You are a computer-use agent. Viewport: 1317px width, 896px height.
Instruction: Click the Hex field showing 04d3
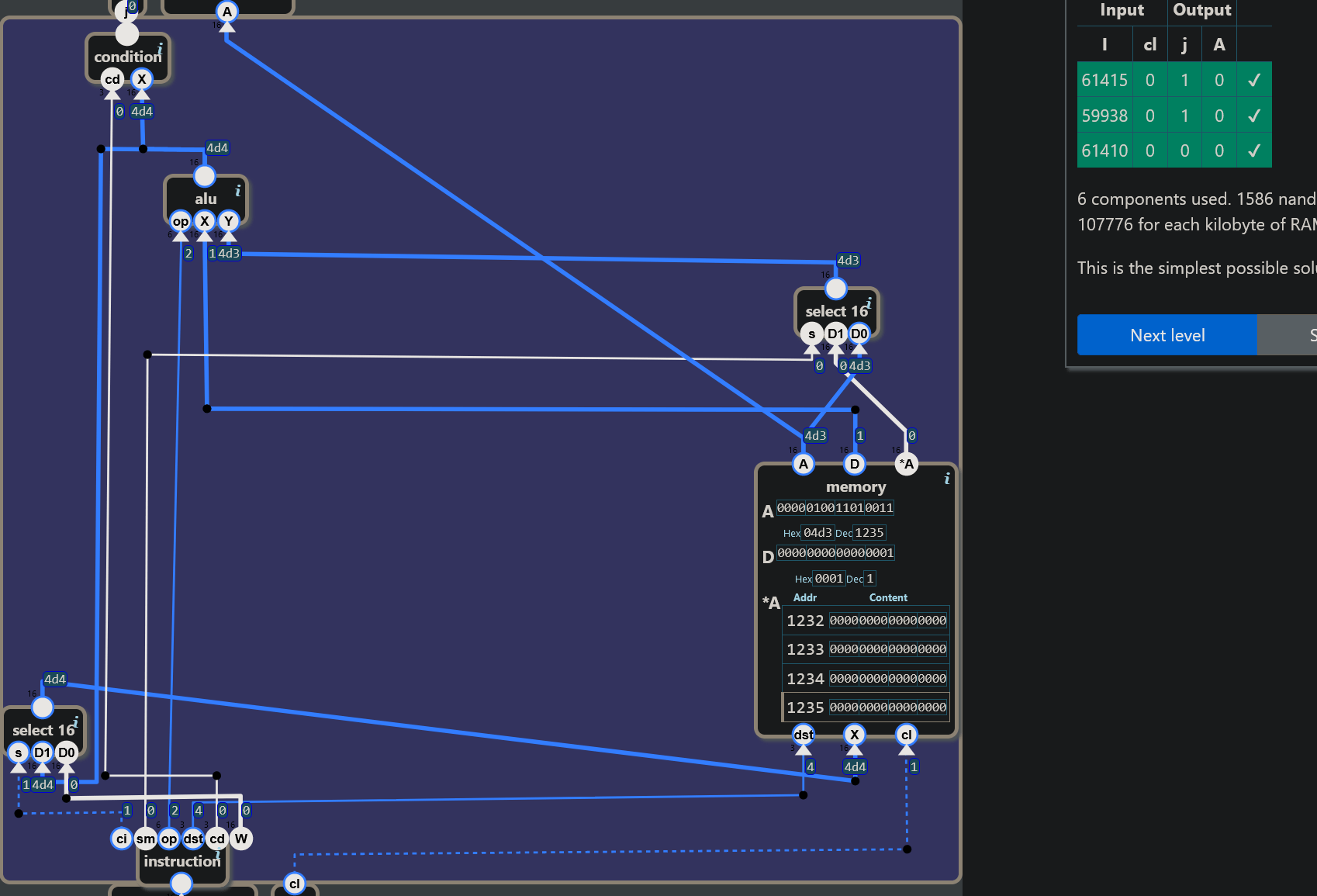click(x=818, y=533)
